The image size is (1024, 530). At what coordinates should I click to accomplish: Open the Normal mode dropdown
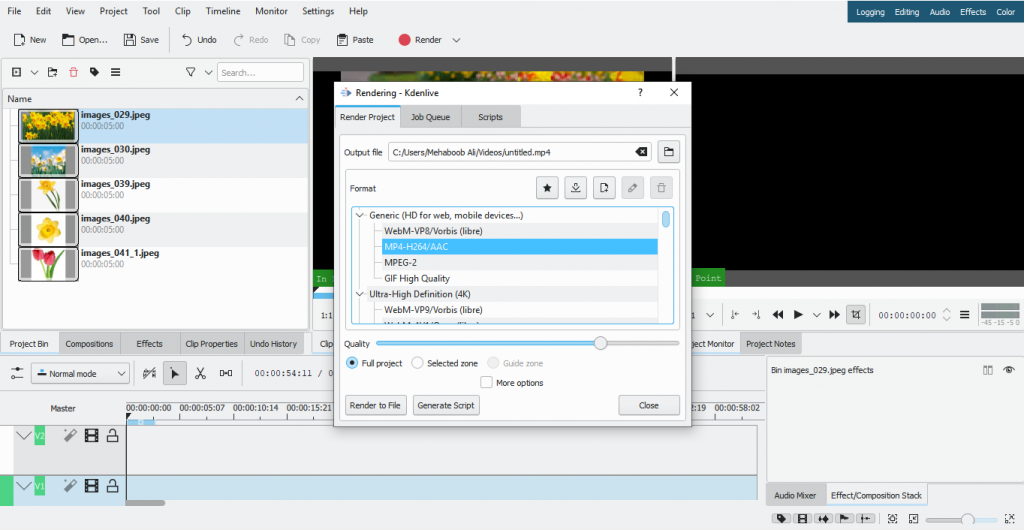[80, 373]
